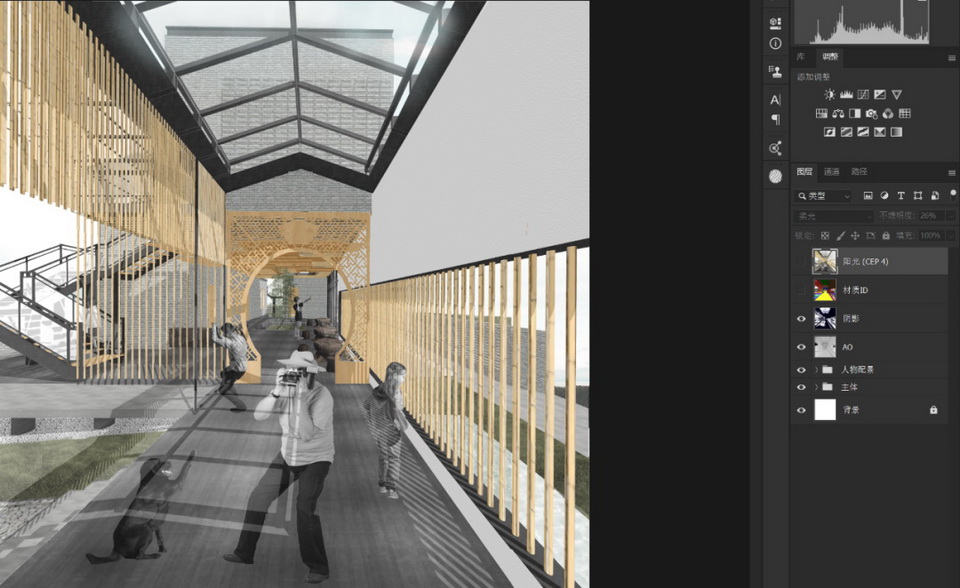Screen dimensions: 960x588
Task: Expand the 人物配景 layer group
Action: pyautogui.click(x=816, y=370)
